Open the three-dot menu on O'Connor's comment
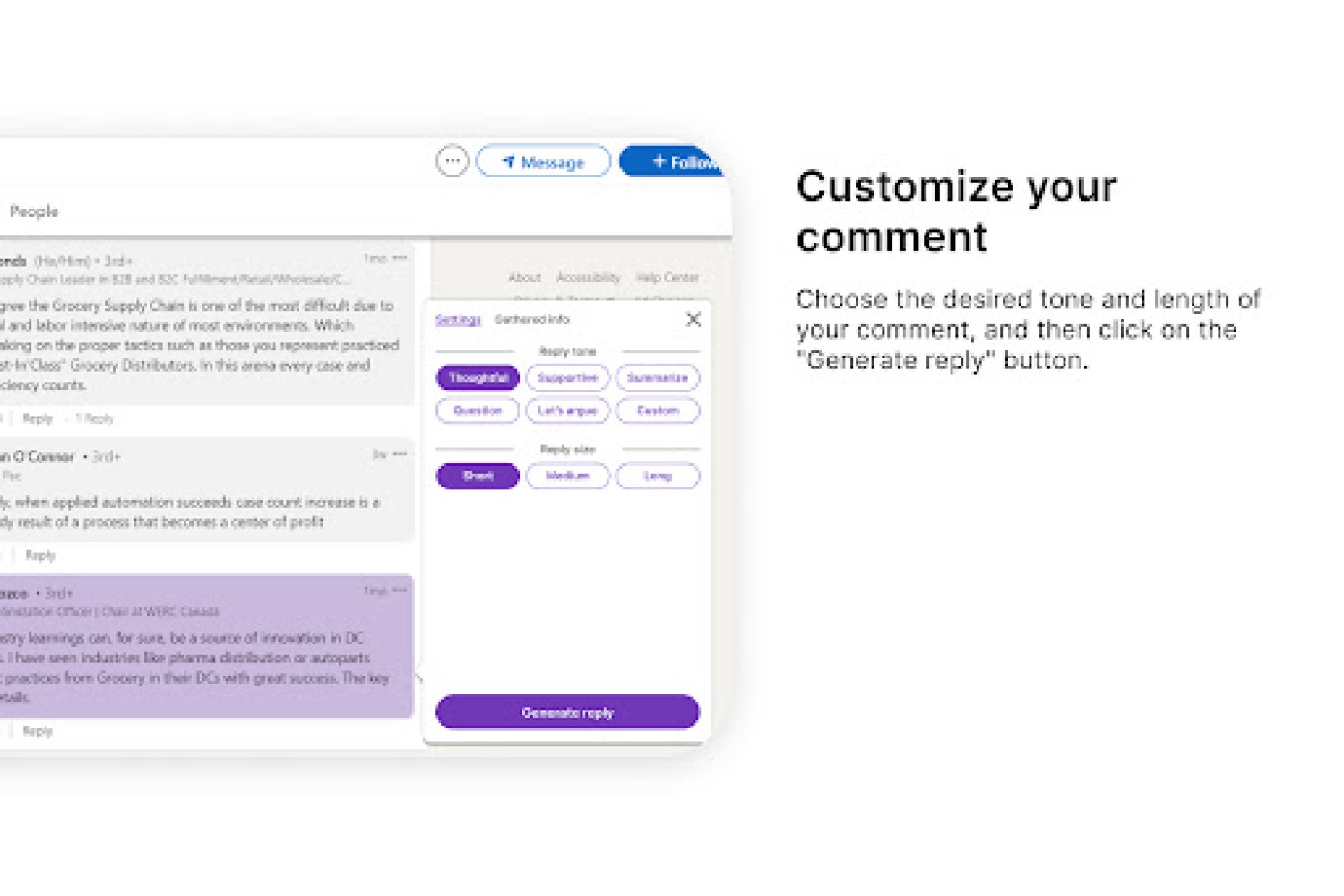1344x896 pixels. (x=400, y=454)
